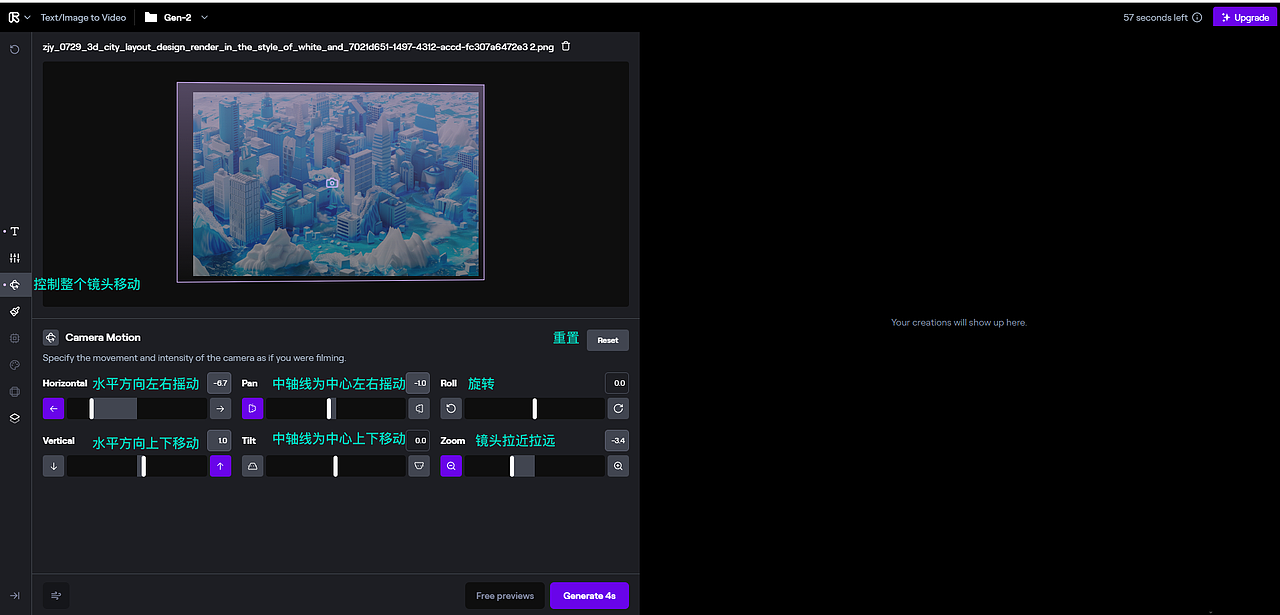Adjust the Roll slider track

535,408
